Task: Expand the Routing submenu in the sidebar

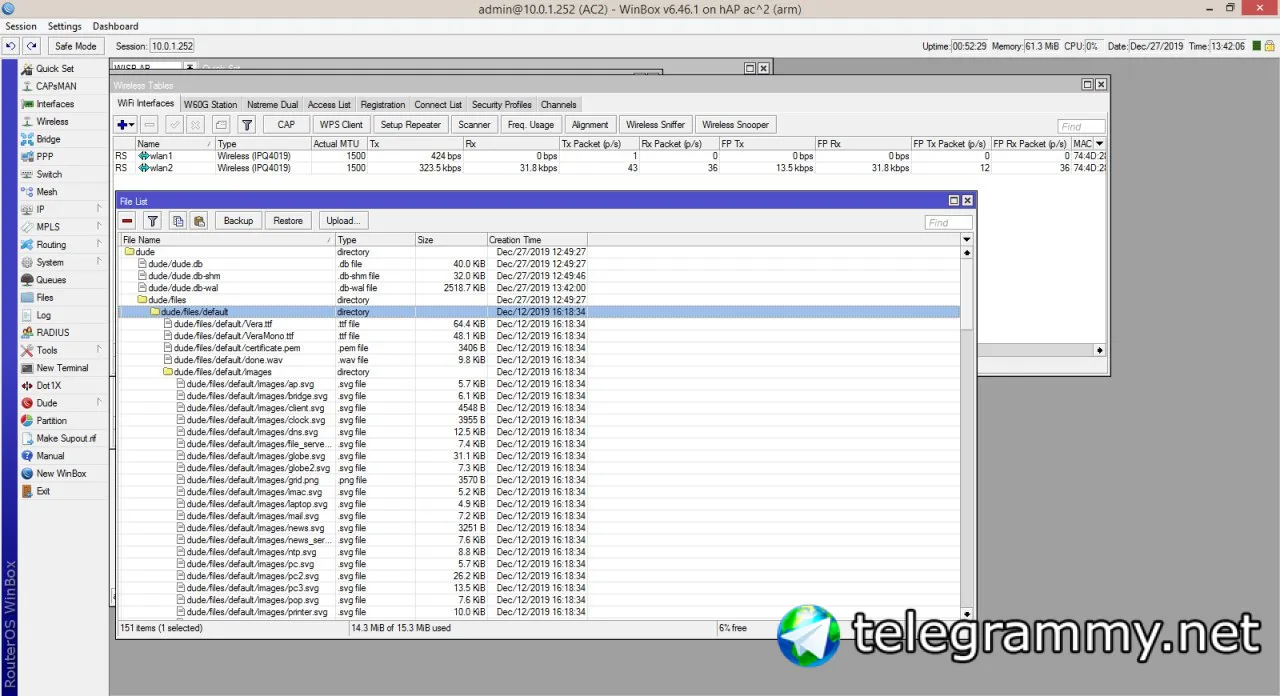Action: [61, 245]
